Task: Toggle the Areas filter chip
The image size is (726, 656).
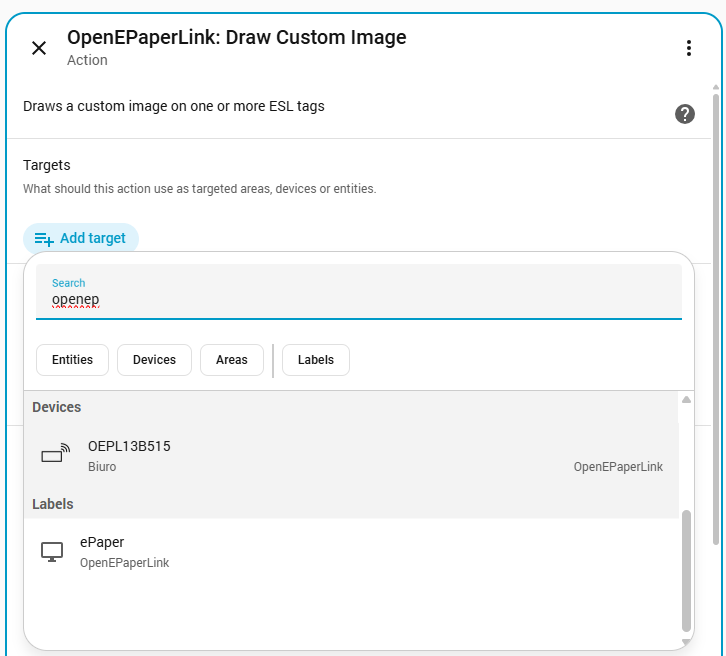Action: pyautogui.click(x=232, y=360)
